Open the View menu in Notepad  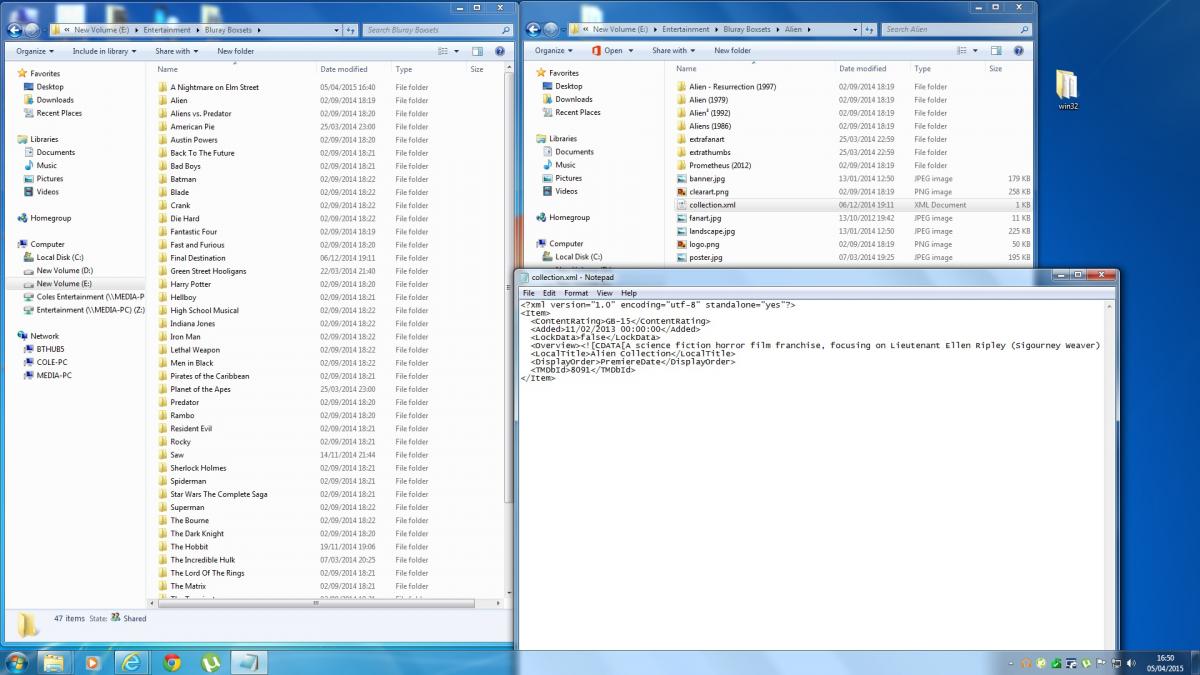pyautogui.click(x=604, y=293)
